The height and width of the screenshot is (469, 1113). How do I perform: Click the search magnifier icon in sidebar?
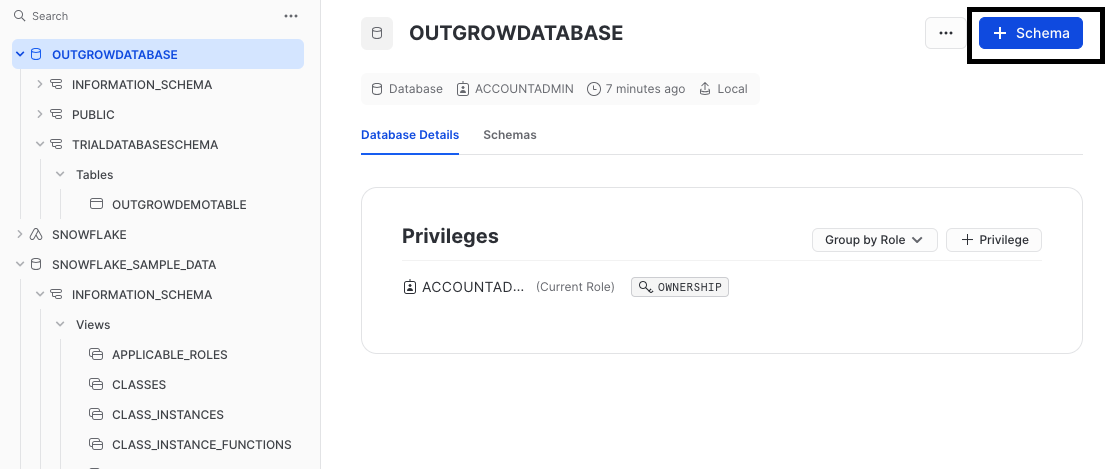19,16
